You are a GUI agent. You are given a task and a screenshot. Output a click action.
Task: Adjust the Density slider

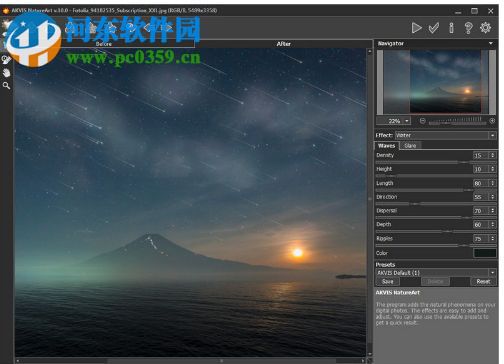(x=436, y=162)
